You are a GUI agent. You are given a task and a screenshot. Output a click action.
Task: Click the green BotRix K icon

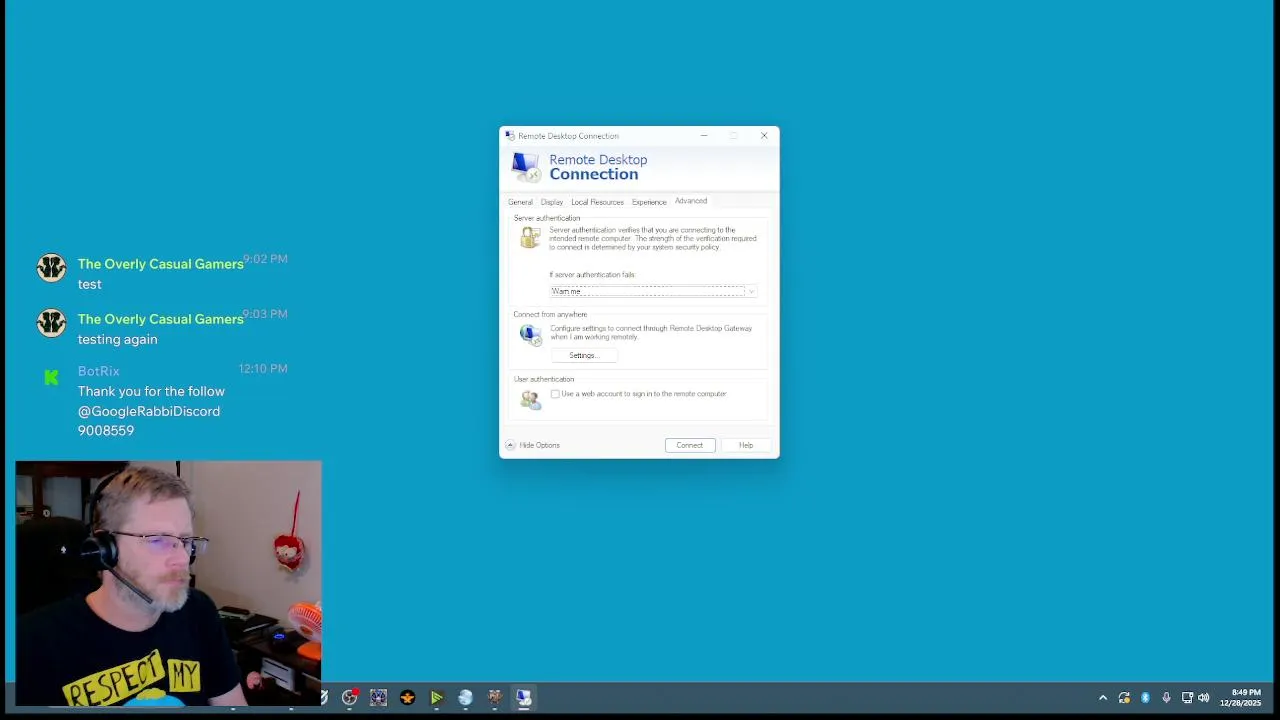coord(51,378)
